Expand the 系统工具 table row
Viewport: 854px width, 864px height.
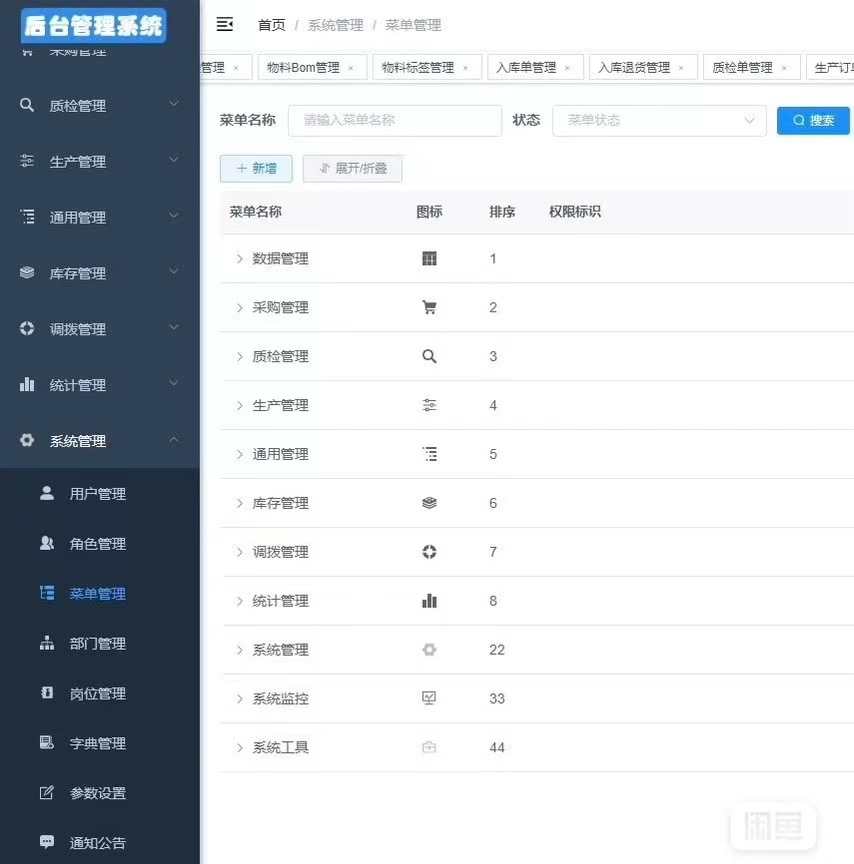pyautogui.click(x=240, y=748)
